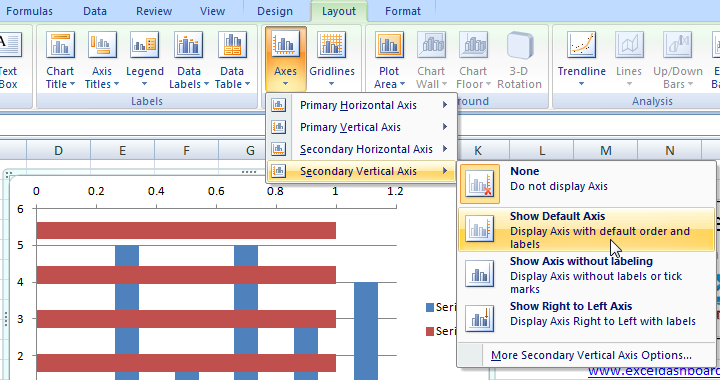Switch to the Format ribbon tab
The image size is (720, 380).
coord(403,11)
